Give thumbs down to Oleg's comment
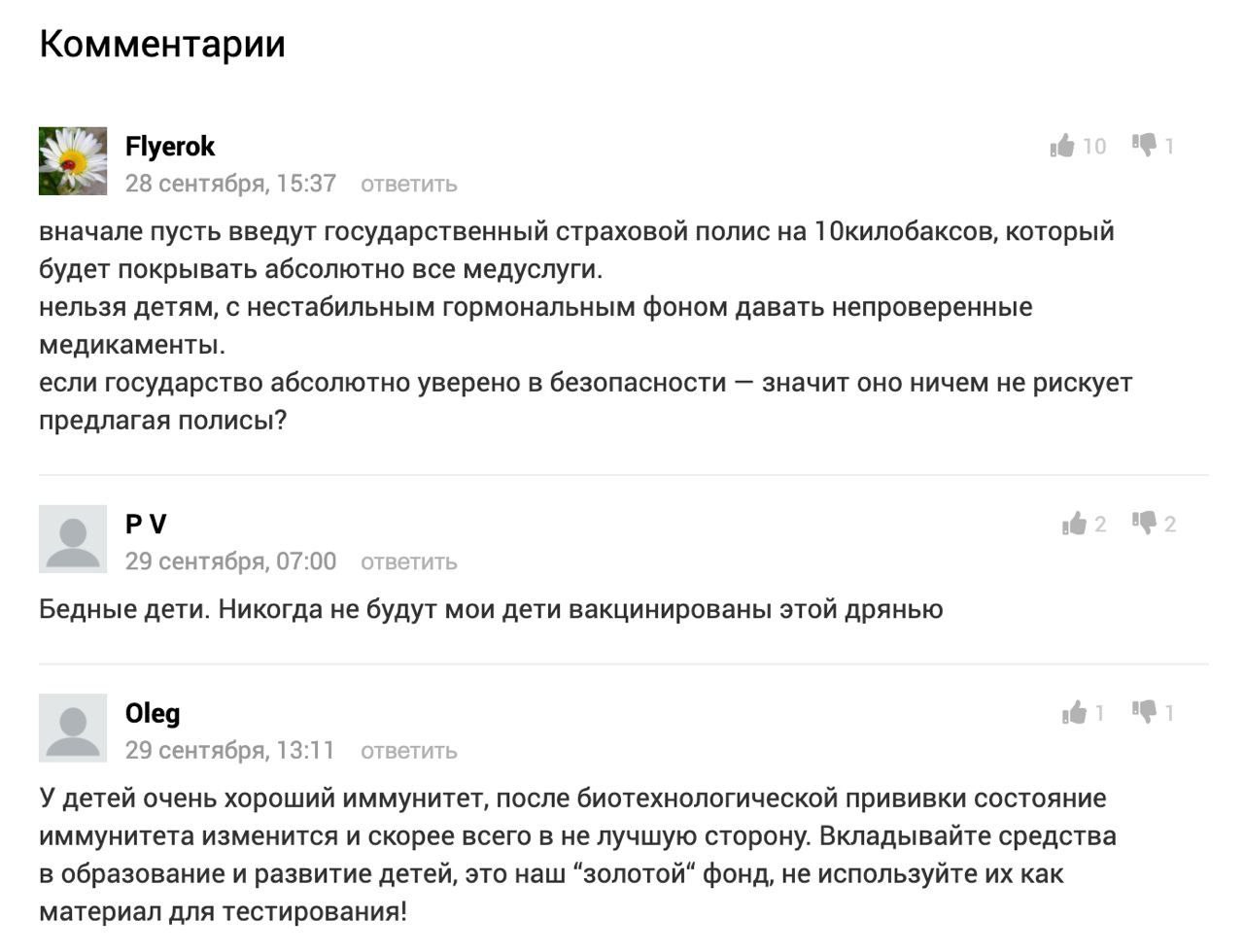 point(1144,712)
